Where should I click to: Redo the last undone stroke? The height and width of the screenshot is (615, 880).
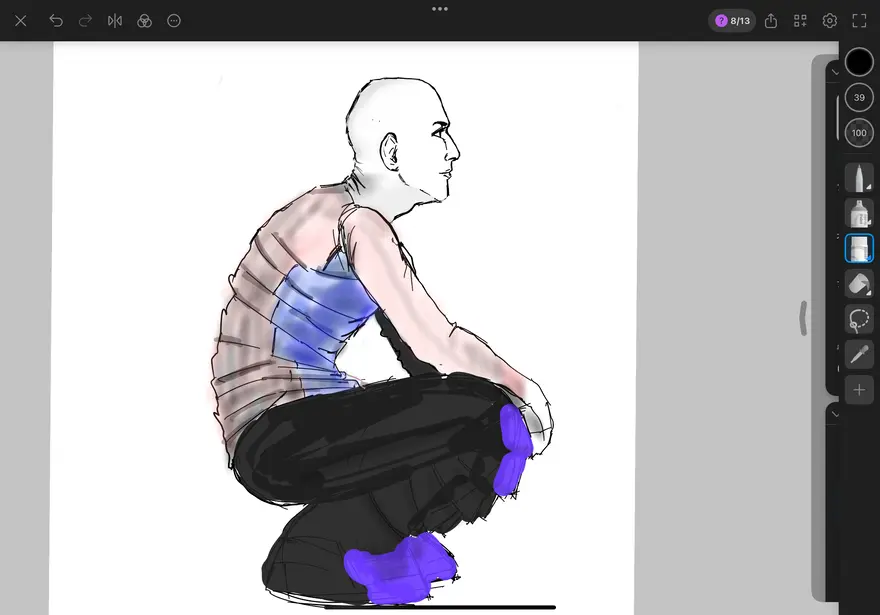tap(85, 21)
